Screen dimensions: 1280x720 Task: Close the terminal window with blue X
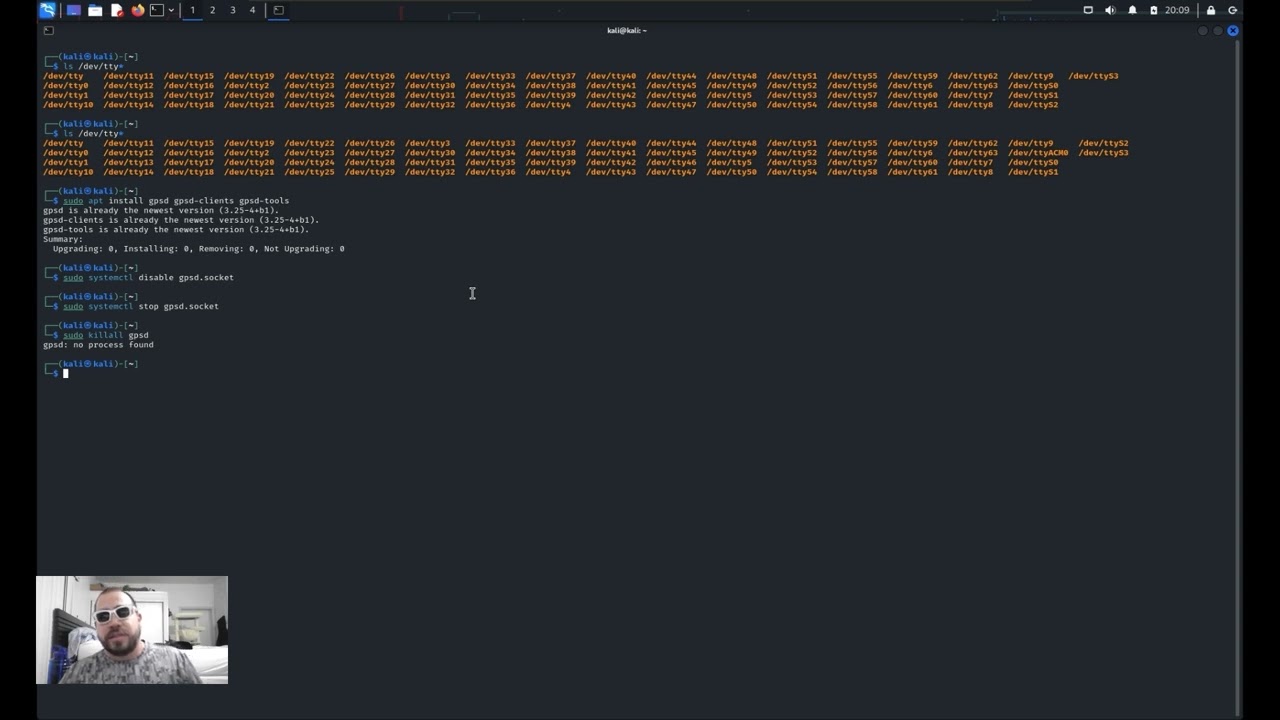(1233, 31)
